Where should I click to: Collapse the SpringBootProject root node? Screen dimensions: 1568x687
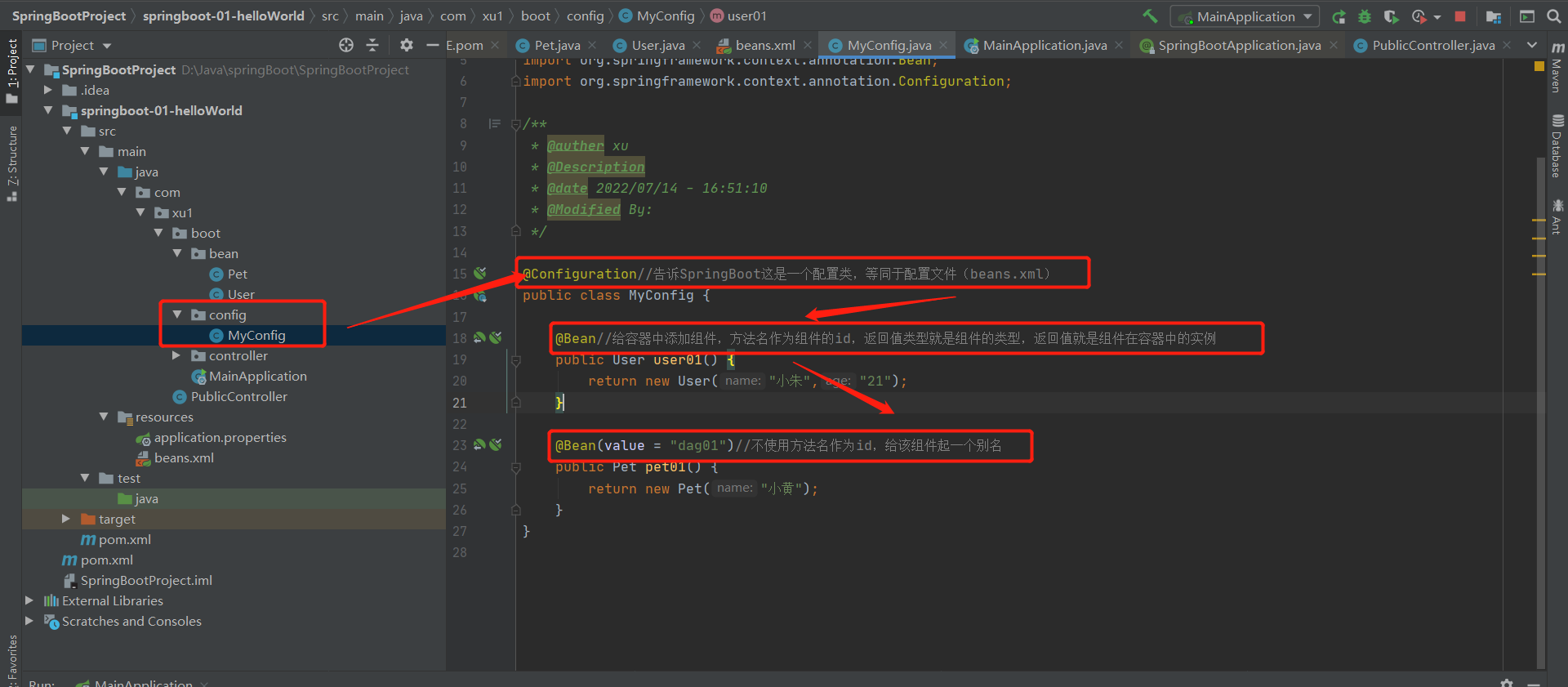click(31, 69)
